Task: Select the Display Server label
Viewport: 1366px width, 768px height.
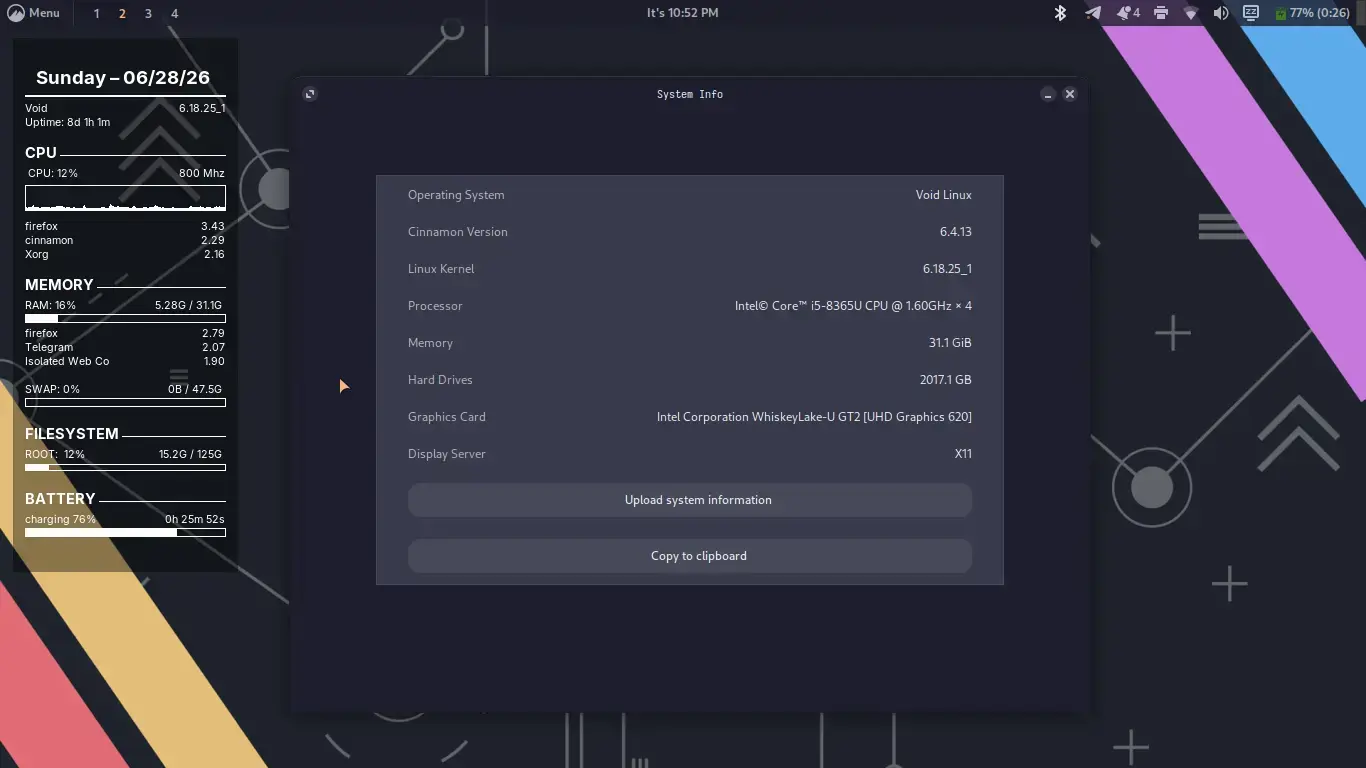Action: pyautogui.click(x=447, y=454)
